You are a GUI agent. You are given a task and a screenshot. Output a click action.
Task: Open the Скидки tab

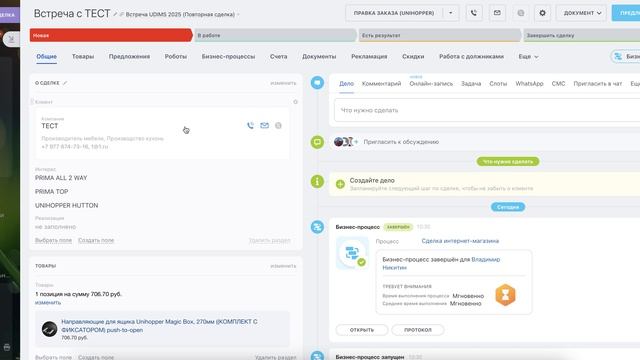pyautogui.click(x=413, y=57)
